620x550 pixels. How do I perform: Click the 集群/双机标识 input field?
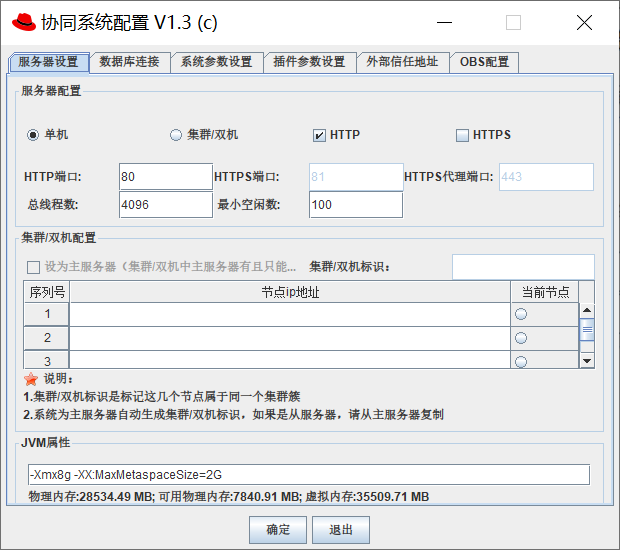tap(523, 267)
